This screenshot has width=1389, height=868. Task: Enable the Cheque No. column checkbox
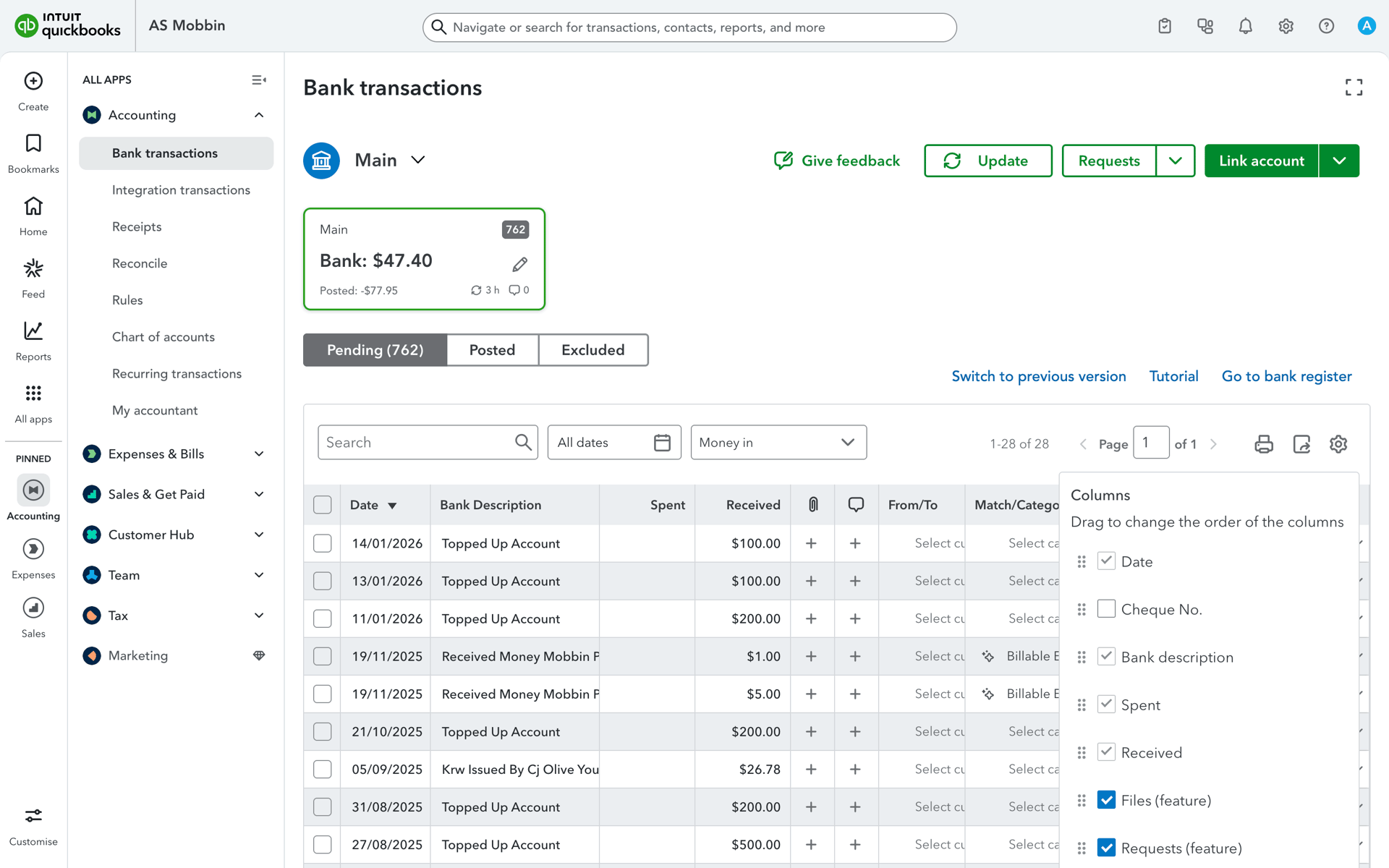(x=1106, y=608)
